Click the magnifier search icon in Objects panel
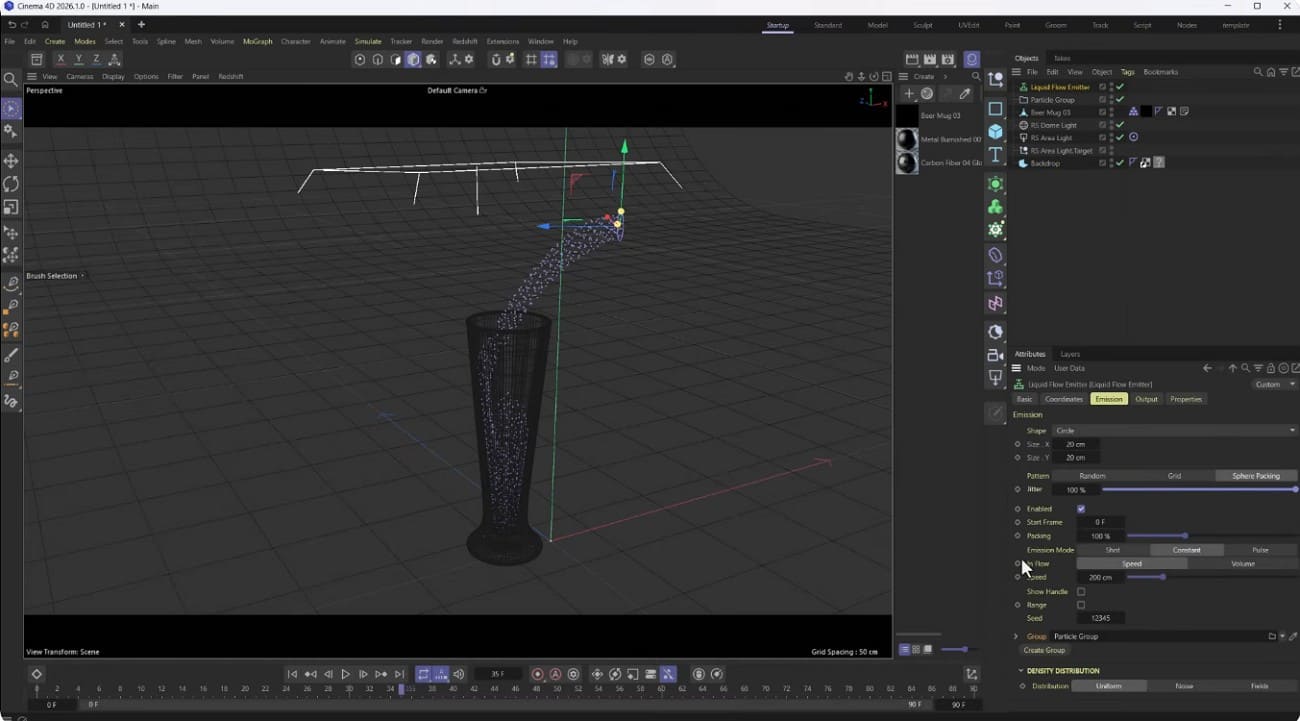1300x721 pixels. pyautogui.click(x=1257, y=71)
